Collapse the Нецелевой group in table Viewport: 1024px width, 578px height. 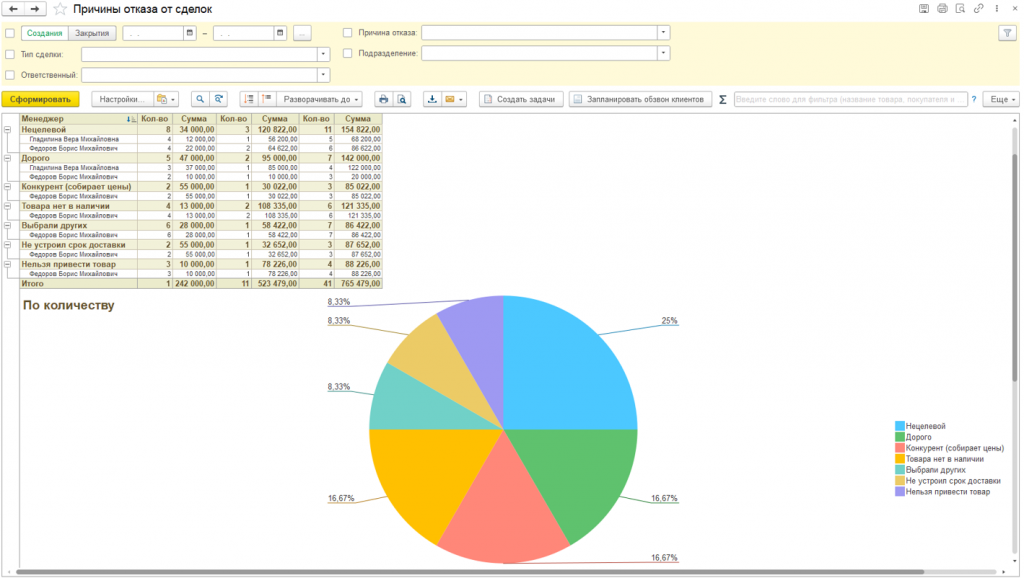[x=7, y=130]
